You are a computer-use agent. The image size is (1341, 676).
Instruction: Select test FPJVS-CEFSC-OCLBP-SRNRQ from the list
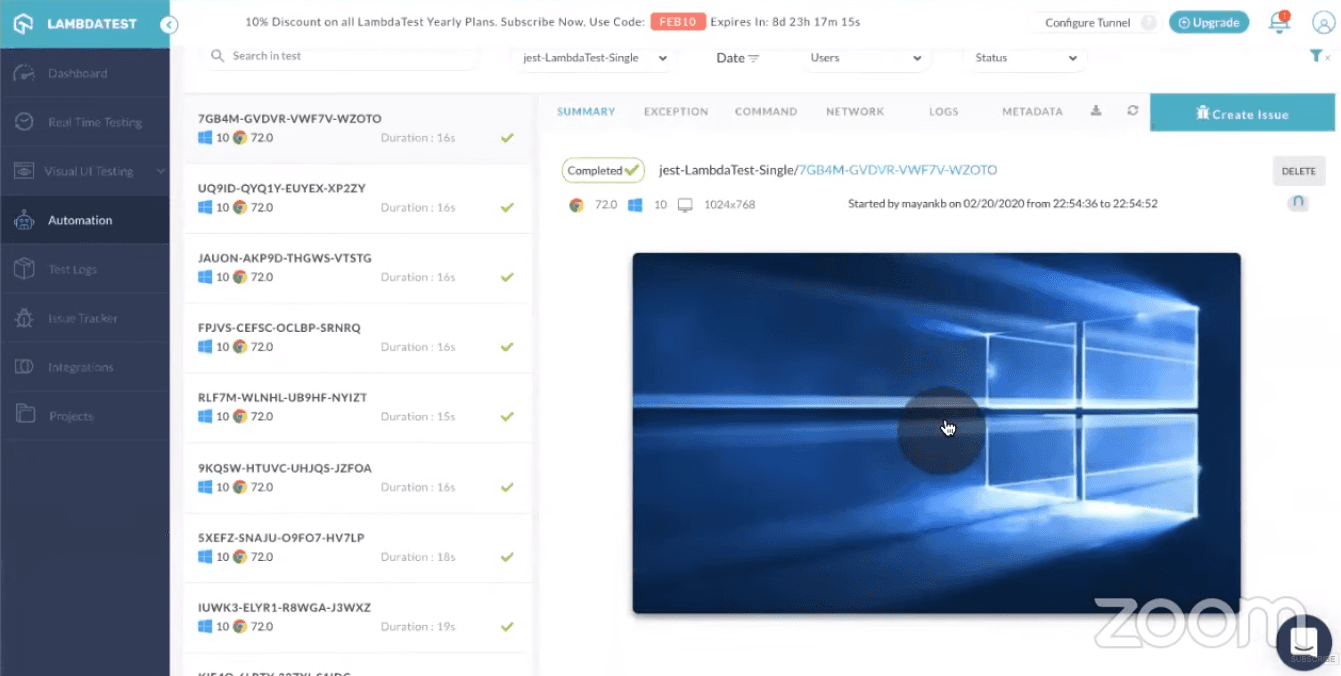(357, 337)
